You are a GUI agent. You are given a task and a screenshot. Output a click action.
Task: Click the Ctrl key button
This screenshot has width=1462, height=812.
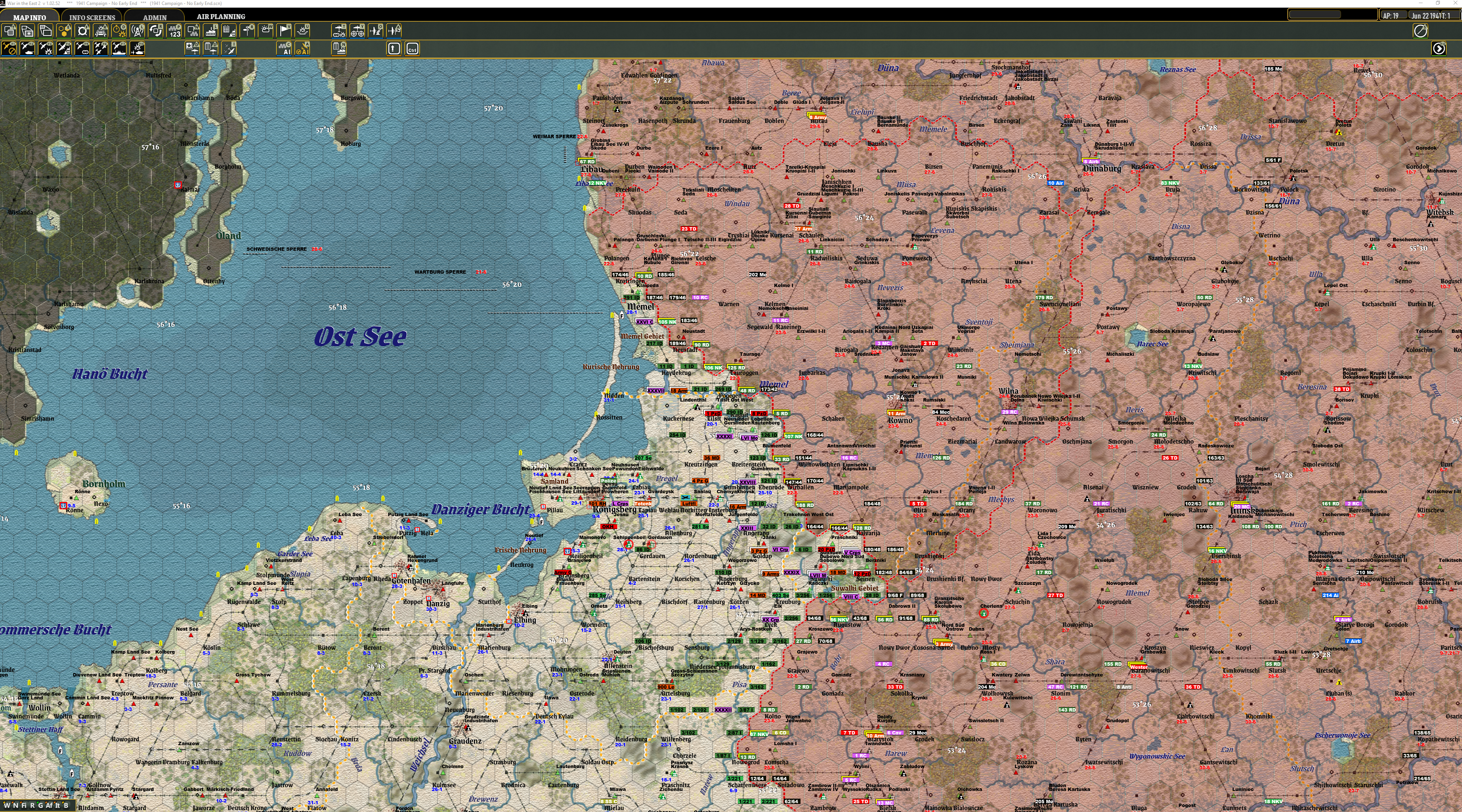coord(412,49)
